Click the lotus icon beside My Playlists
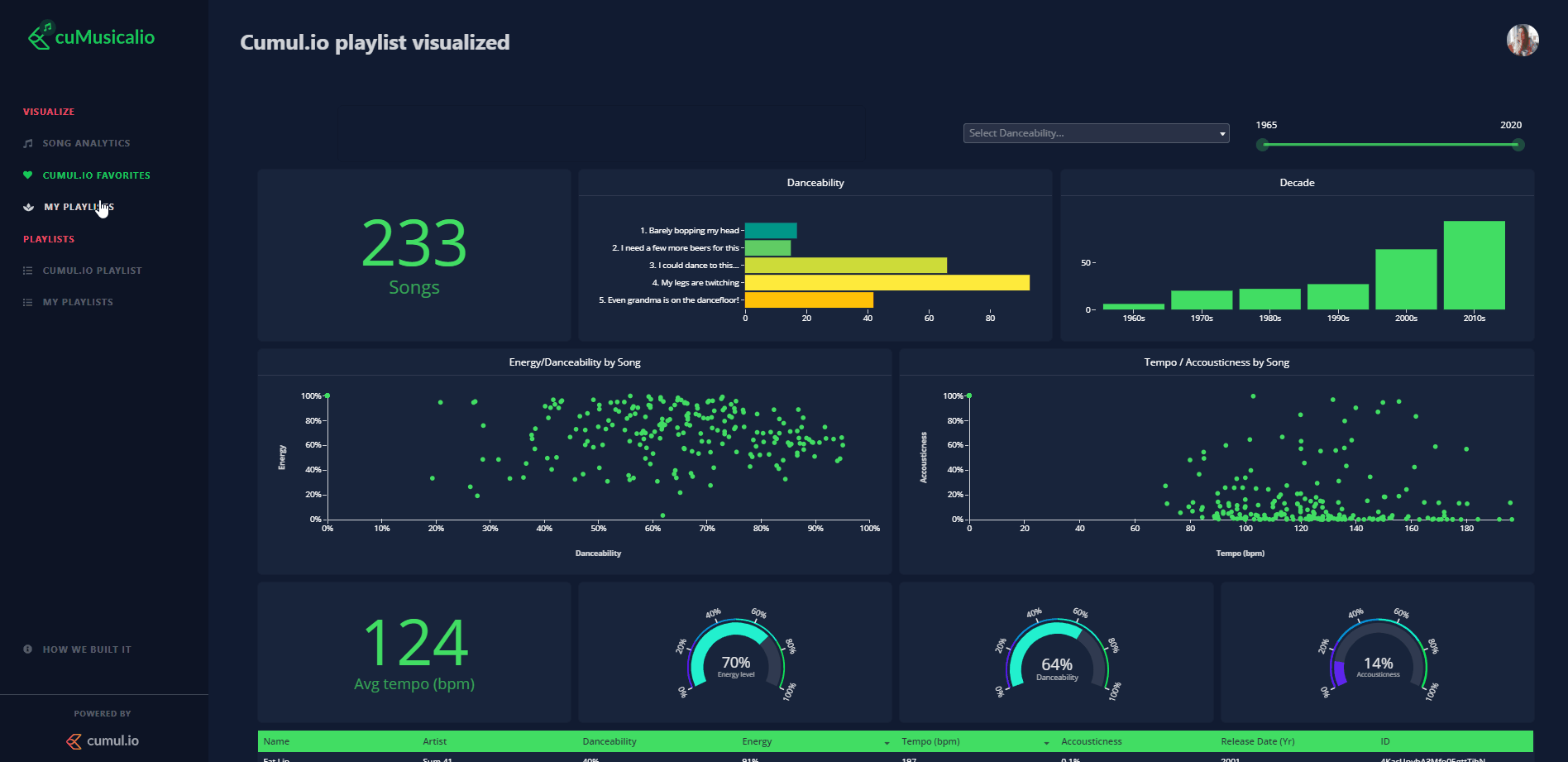This screenshot has width=1568, height=762. [x=29, y=207]
